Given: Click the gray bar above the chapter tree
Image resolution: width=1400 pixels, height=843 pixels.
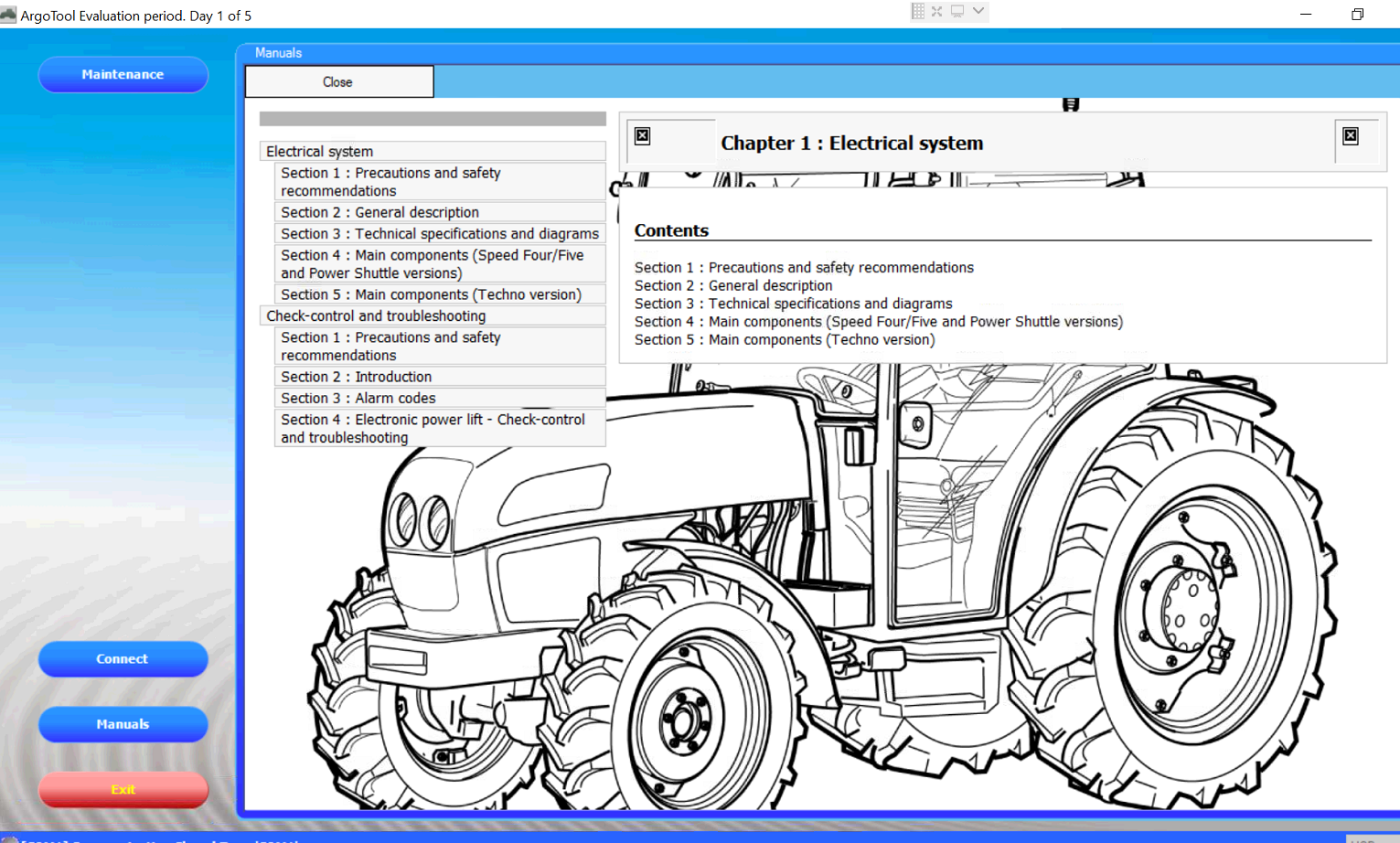Looking at the screenshot, I should [x=433, y=119].
